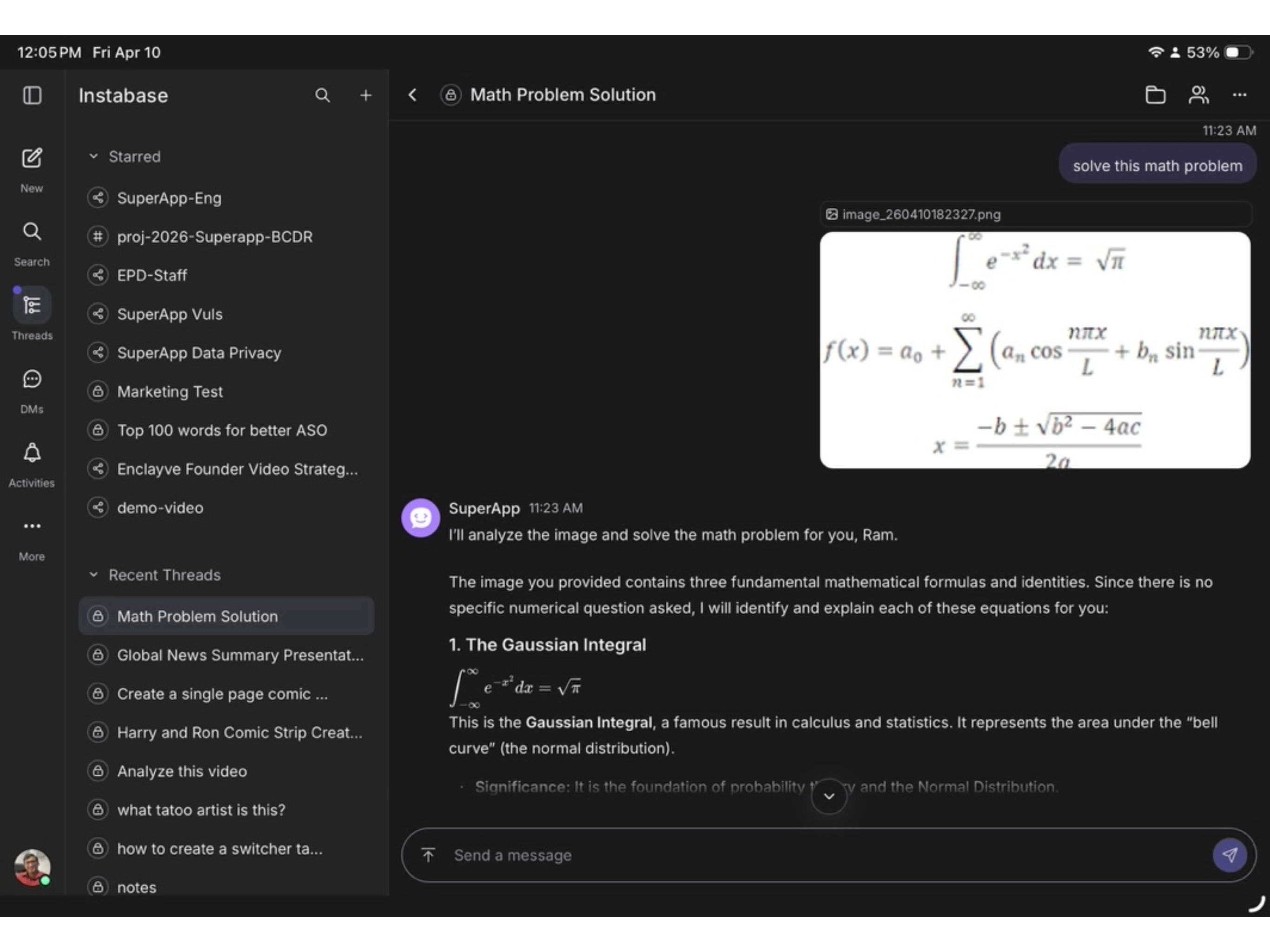Open the SuperApp-Eng thread
This screenshot has height=952, width=1270.
[x=226, y=198]
